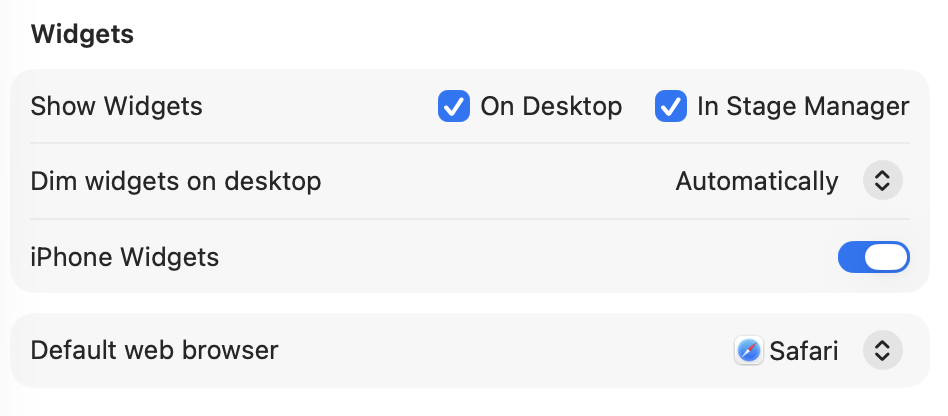Open the Dim widgets on desktop popup arrows
The image size is (948, 416).
(x=882, y=181)
